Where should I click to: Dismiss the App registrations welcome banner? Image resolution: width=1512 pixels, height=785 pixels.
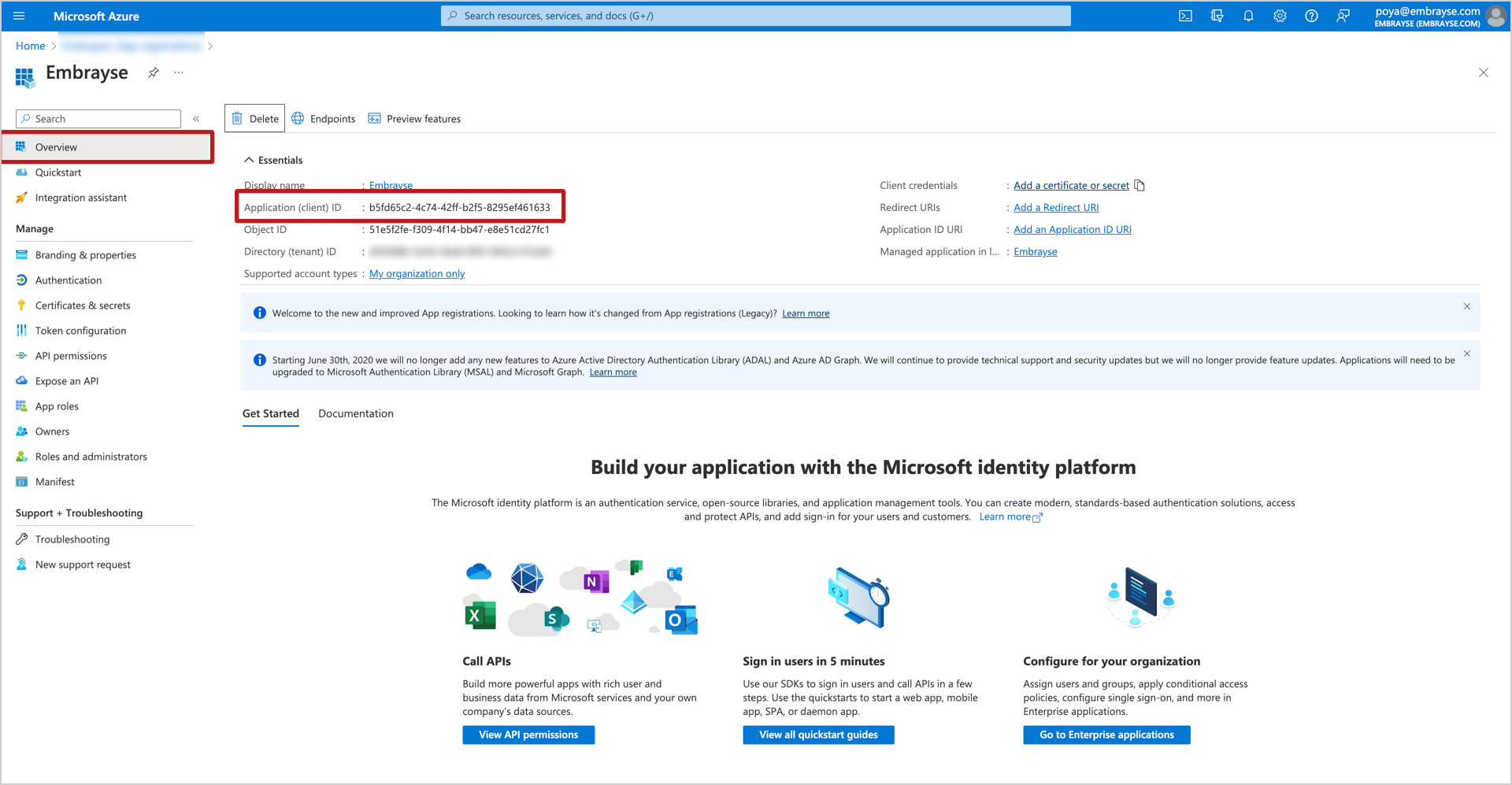[x=1467, y=306]
